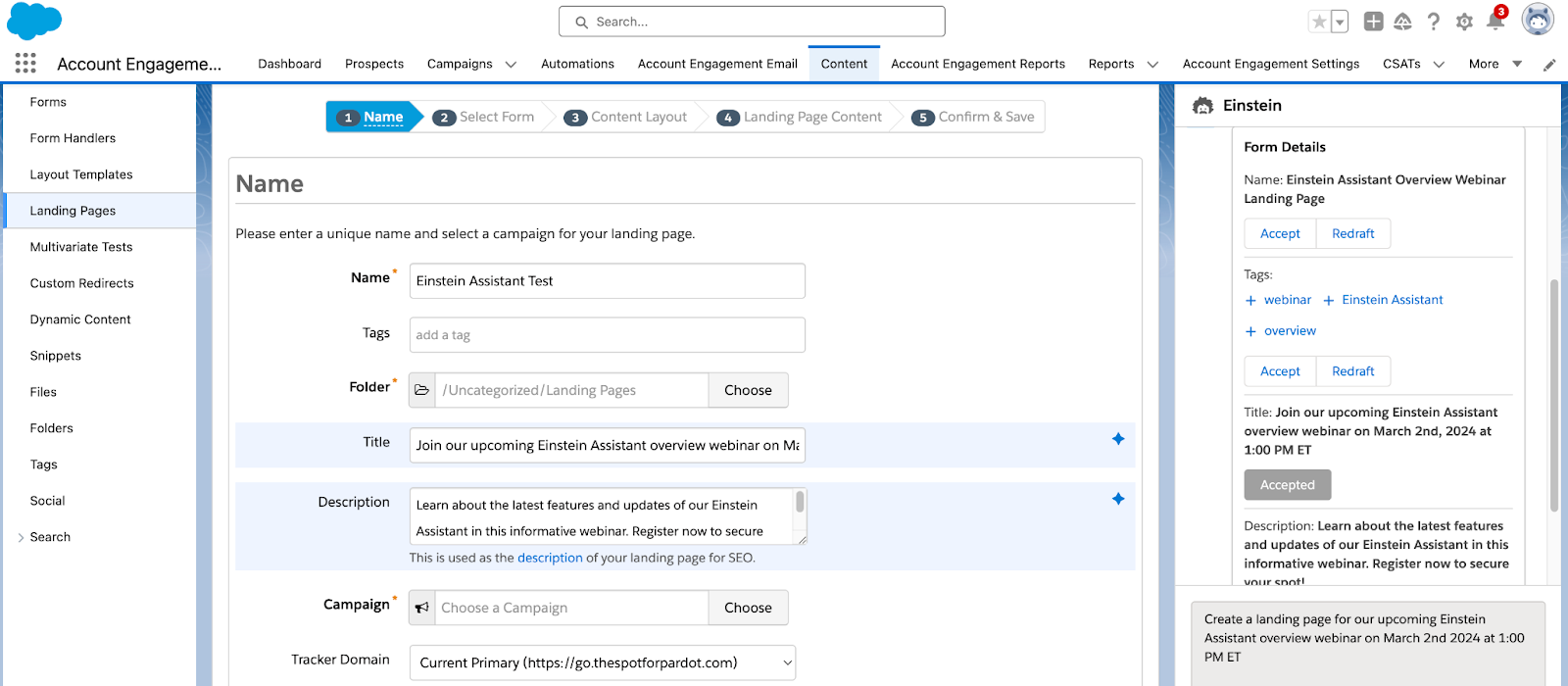The height and width of the screenshot is (686, 1568).
Task: Open the help question mark icon
Action: tap(1434, 22)
